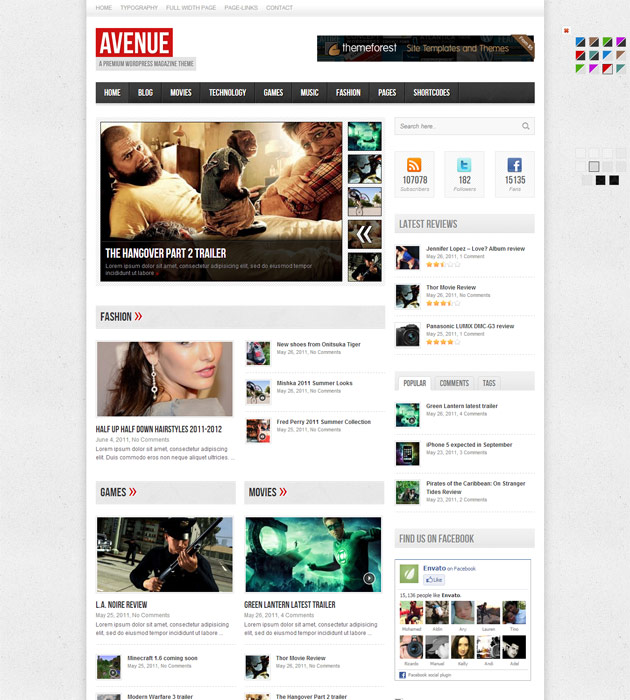Open the themeforest banner advertisement

click(x=426, y=48)
